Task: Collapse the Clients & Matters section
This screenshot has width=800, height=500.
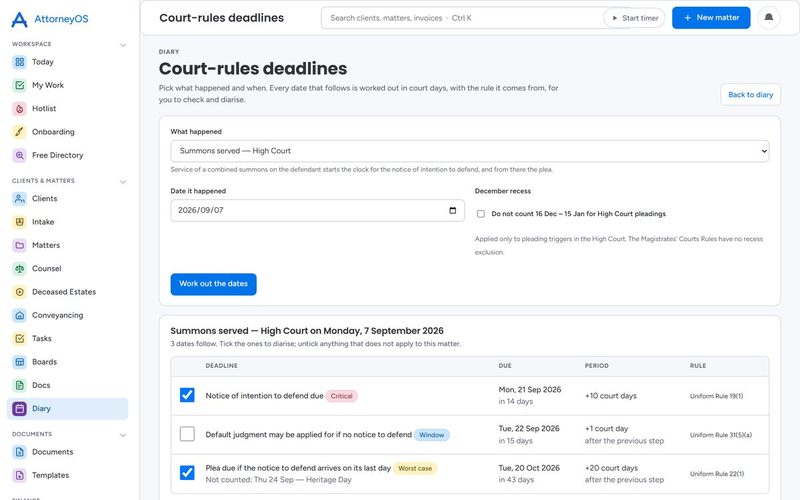Action: [123, 182]
